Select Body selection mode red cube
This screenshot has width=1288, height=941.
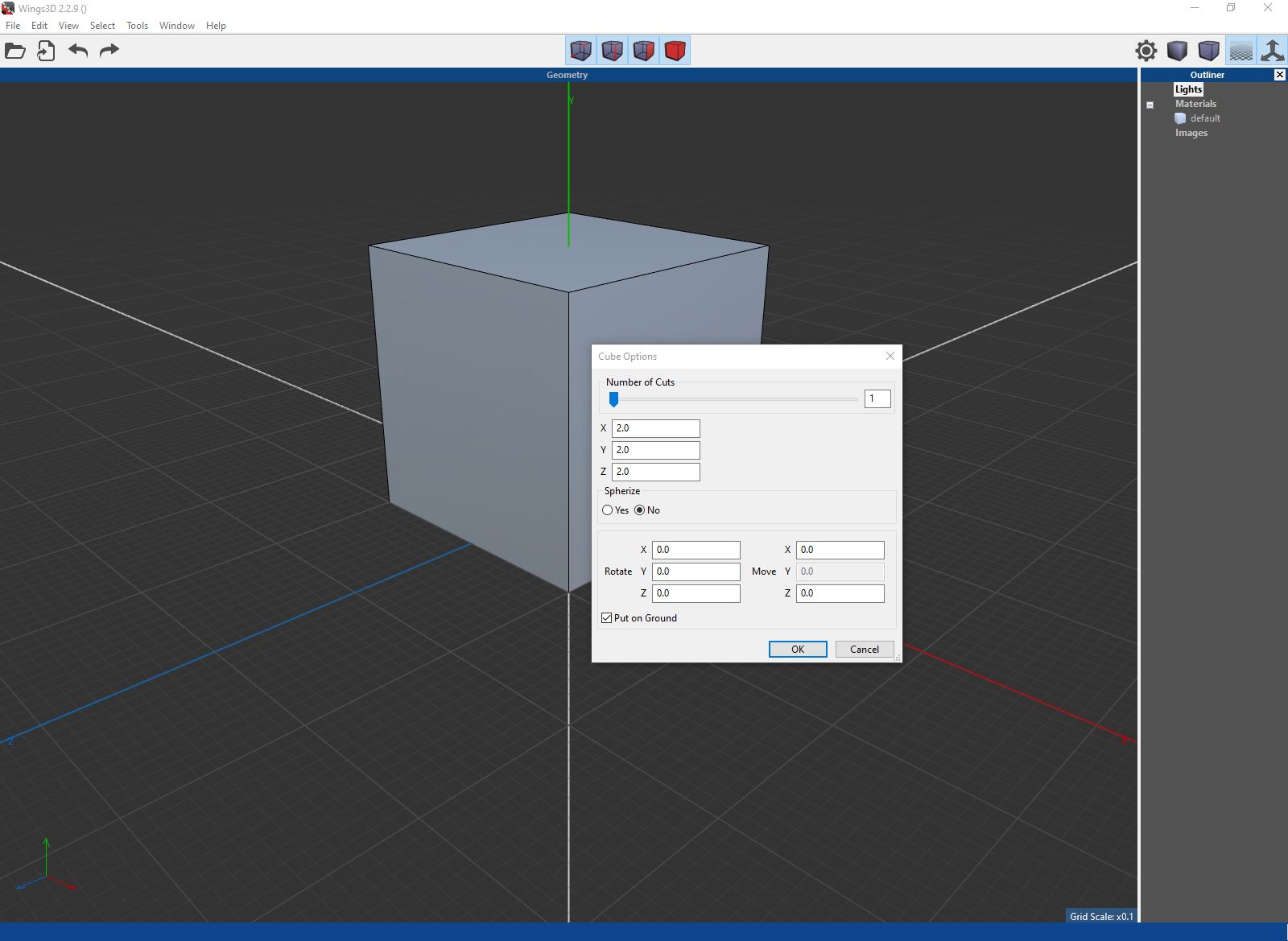[675, 51]
